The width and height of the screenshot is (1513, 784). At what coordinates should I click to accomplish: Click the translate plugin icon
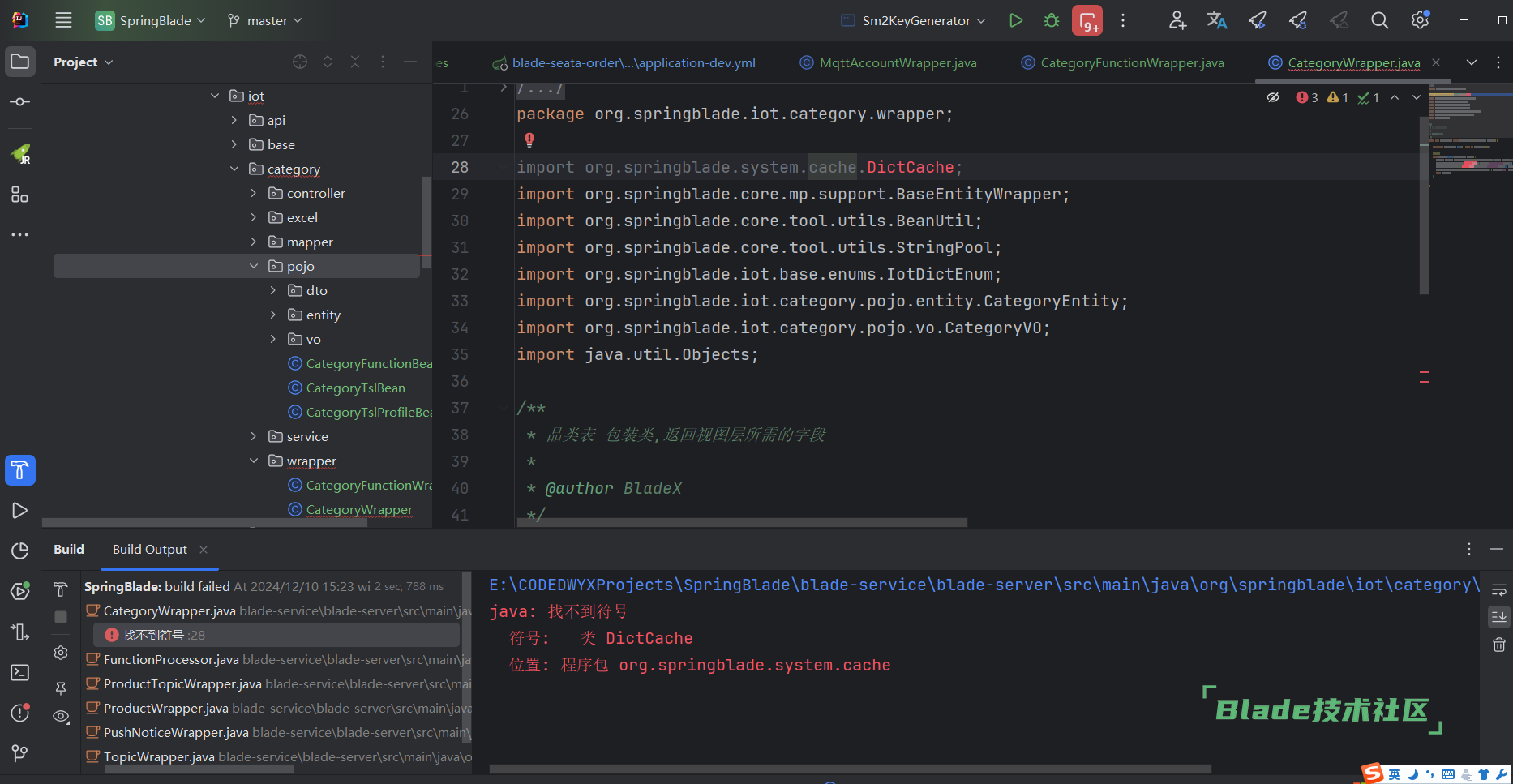pos(1217,20)
